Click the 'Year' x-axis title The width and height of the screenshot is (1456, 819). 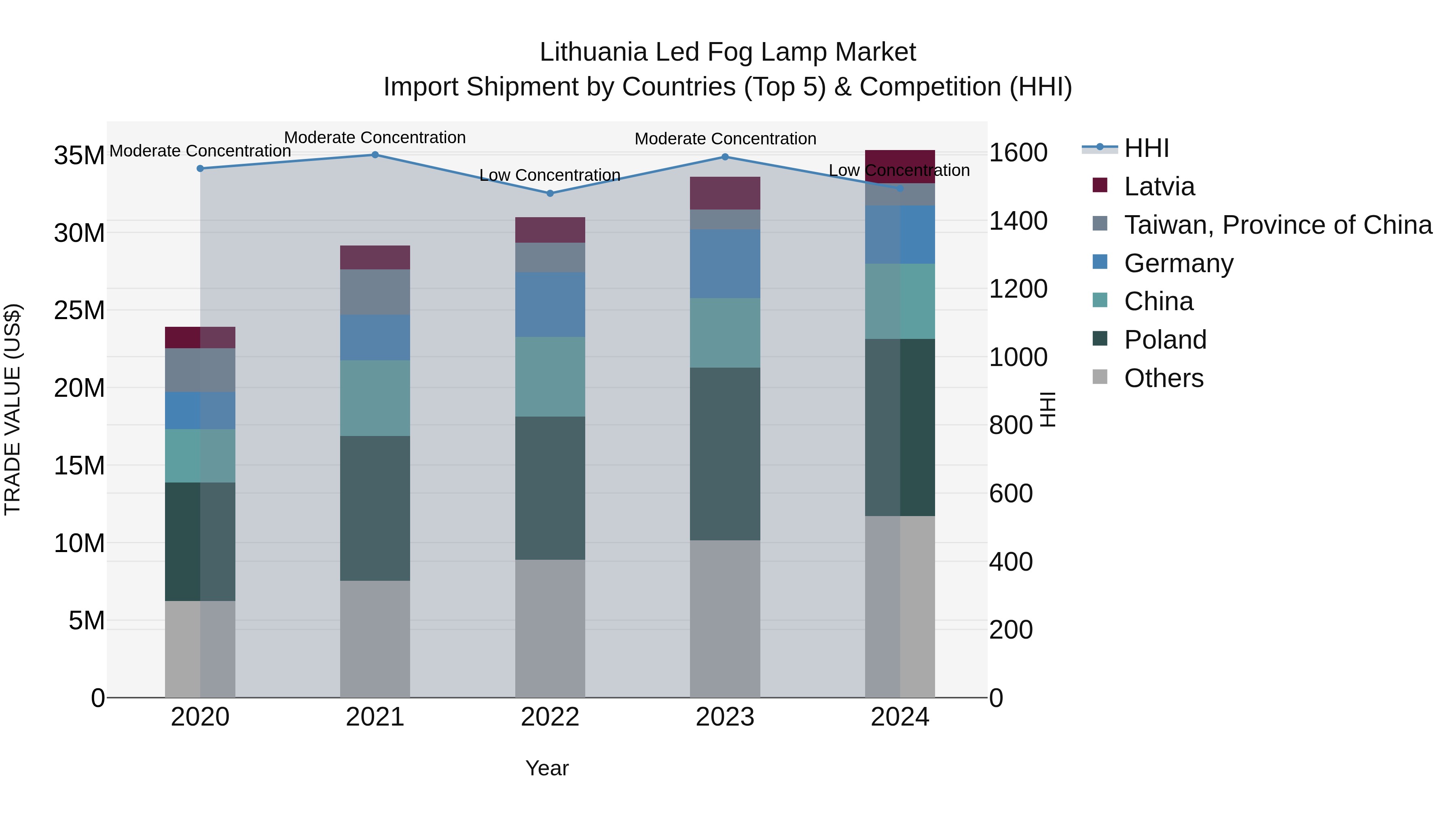click(x=547, y=768)
